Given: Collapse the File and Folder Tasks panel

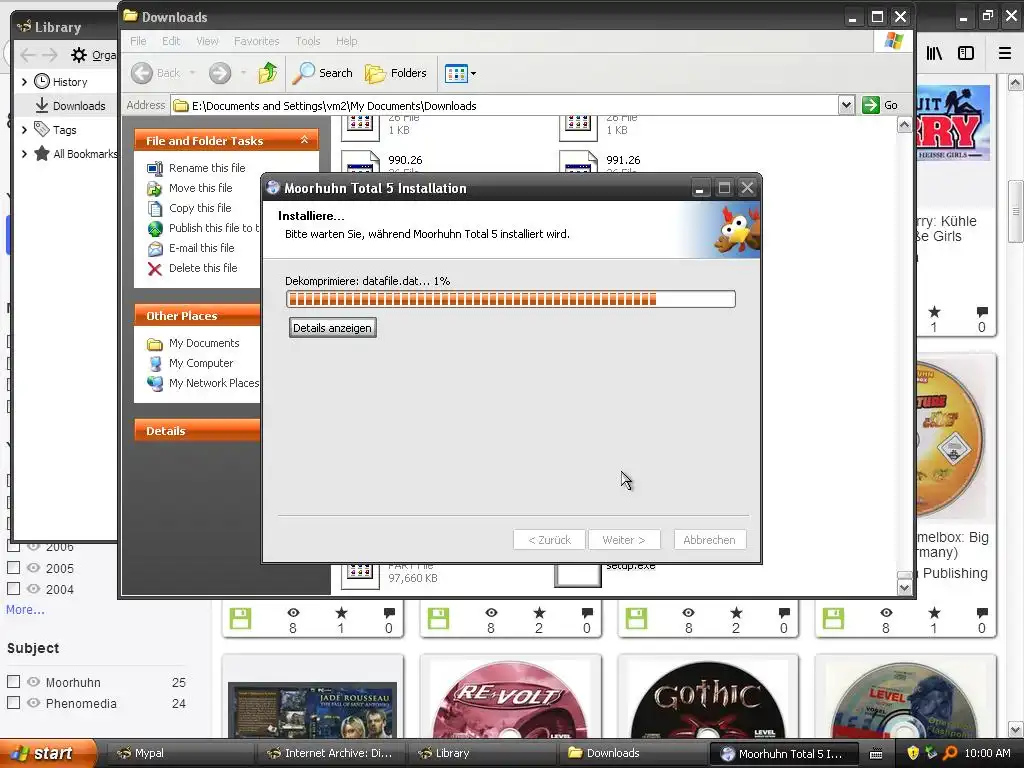Looking at the screenshot, I should tap(304, 140).
